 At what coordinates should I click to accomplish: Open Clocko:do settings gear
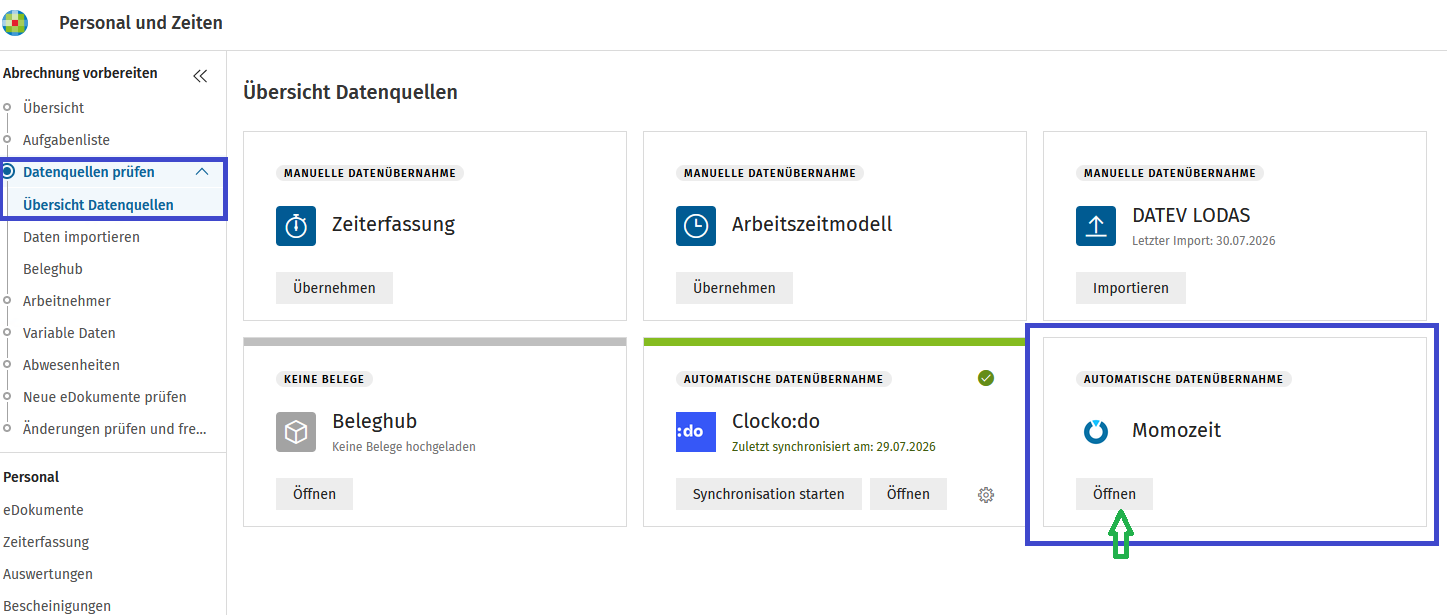[986, 494]
